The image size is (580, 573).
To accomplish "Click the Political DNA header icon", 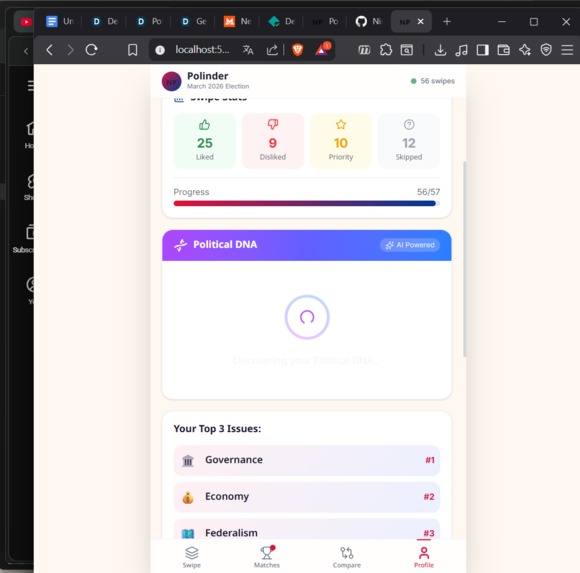I will (x=181, y=245).
